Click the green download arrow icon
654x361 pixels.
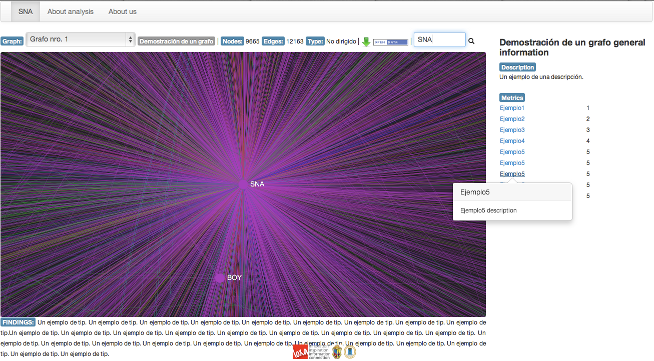point(366,42)
